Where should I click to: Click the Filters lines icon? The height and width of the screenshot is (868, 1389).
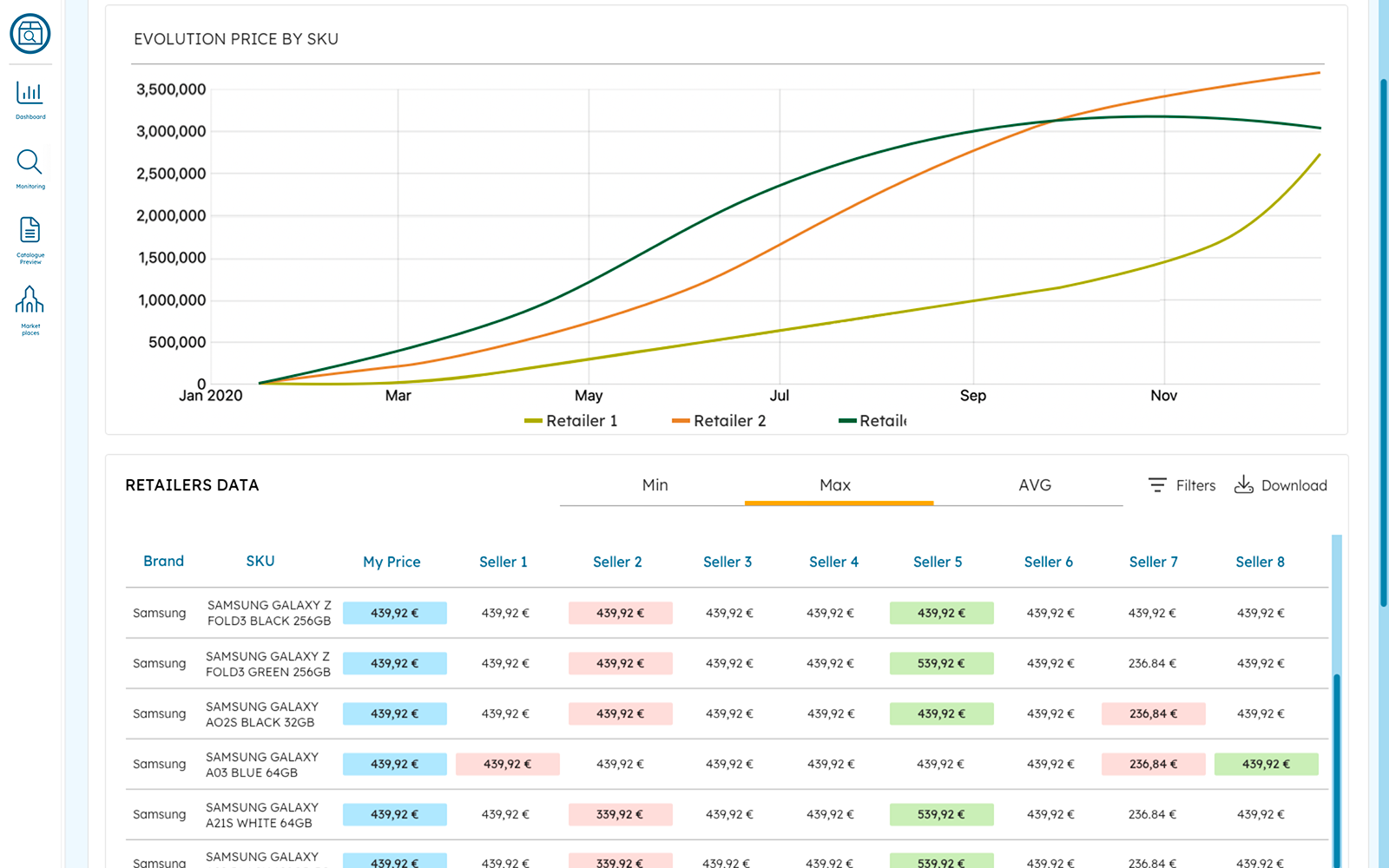pos(1157,485)
